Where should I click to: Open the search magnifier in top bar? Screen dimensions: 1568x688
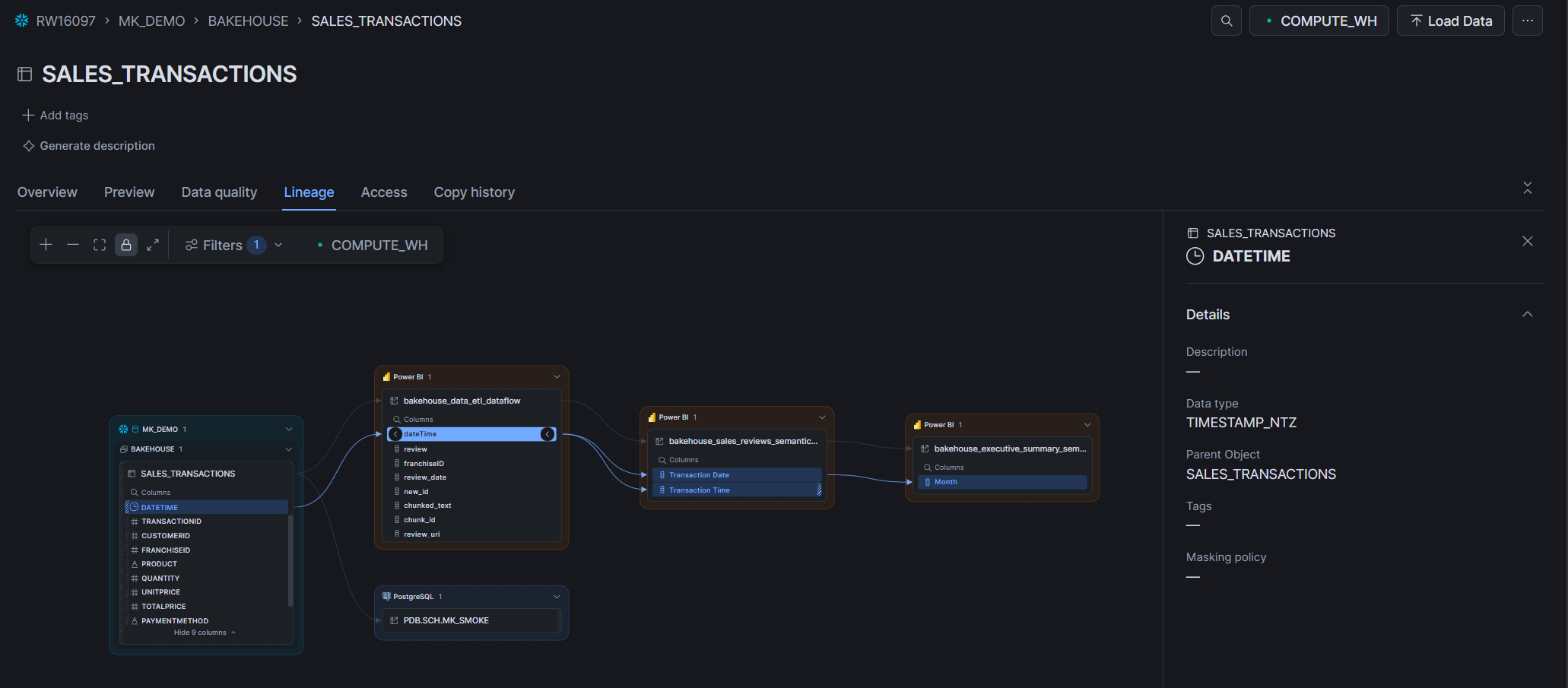[x=1227, y=21]
